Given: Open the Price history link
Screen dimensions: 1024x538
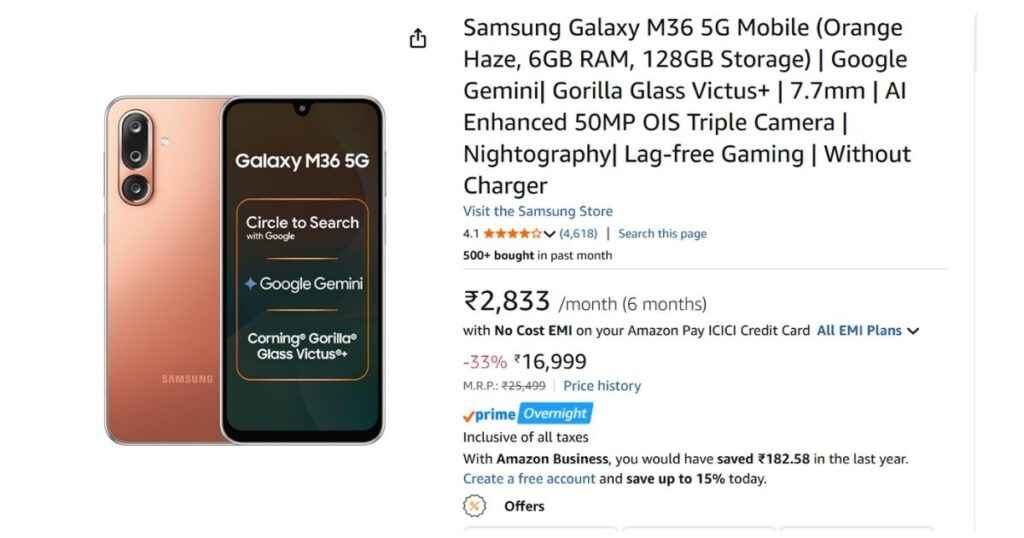Looking at the screenshot, I should [x=602, y=386].
